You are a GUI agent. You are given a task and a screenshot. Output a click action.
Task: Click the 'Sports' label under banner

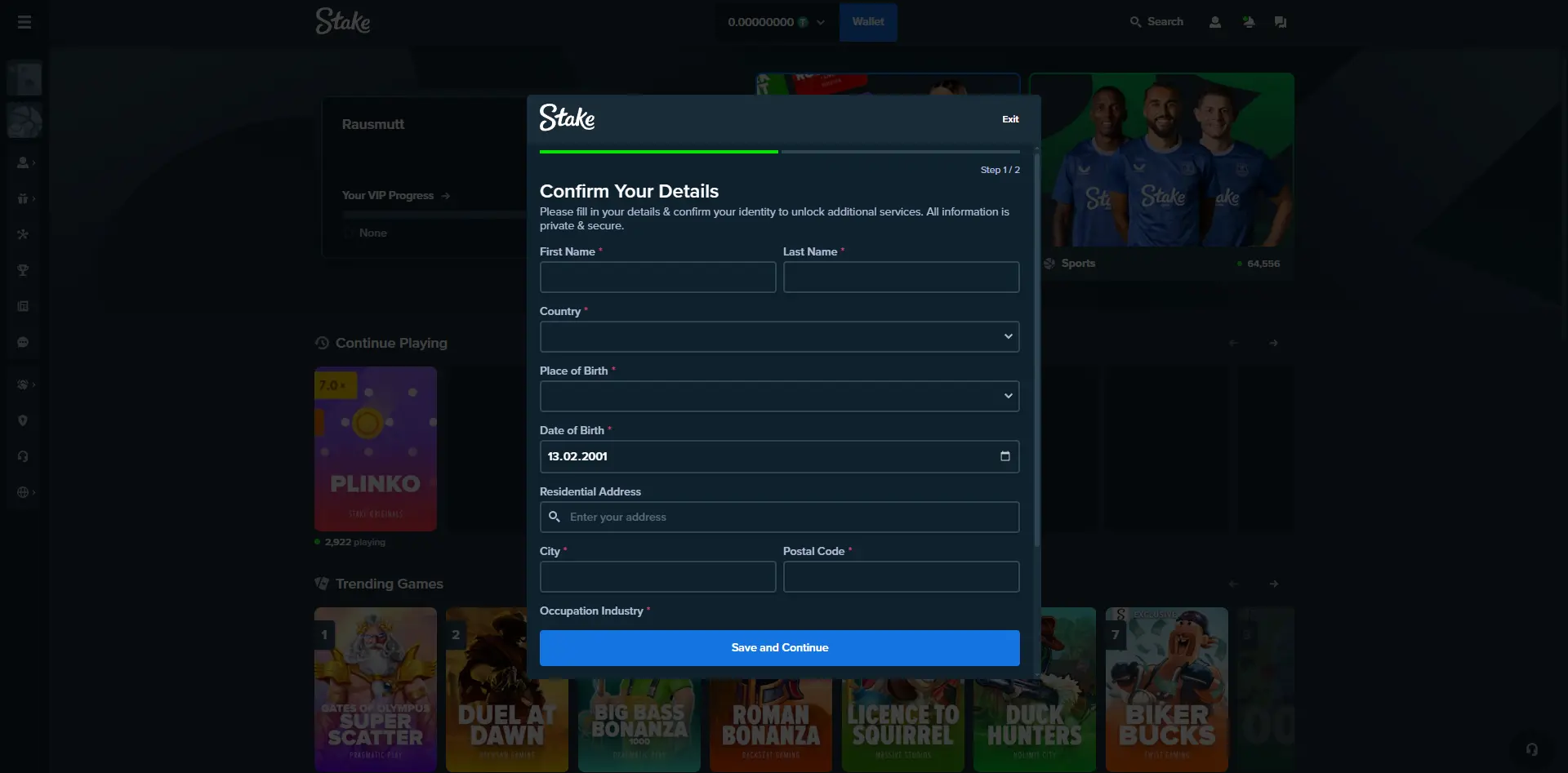coord(1078,264)
